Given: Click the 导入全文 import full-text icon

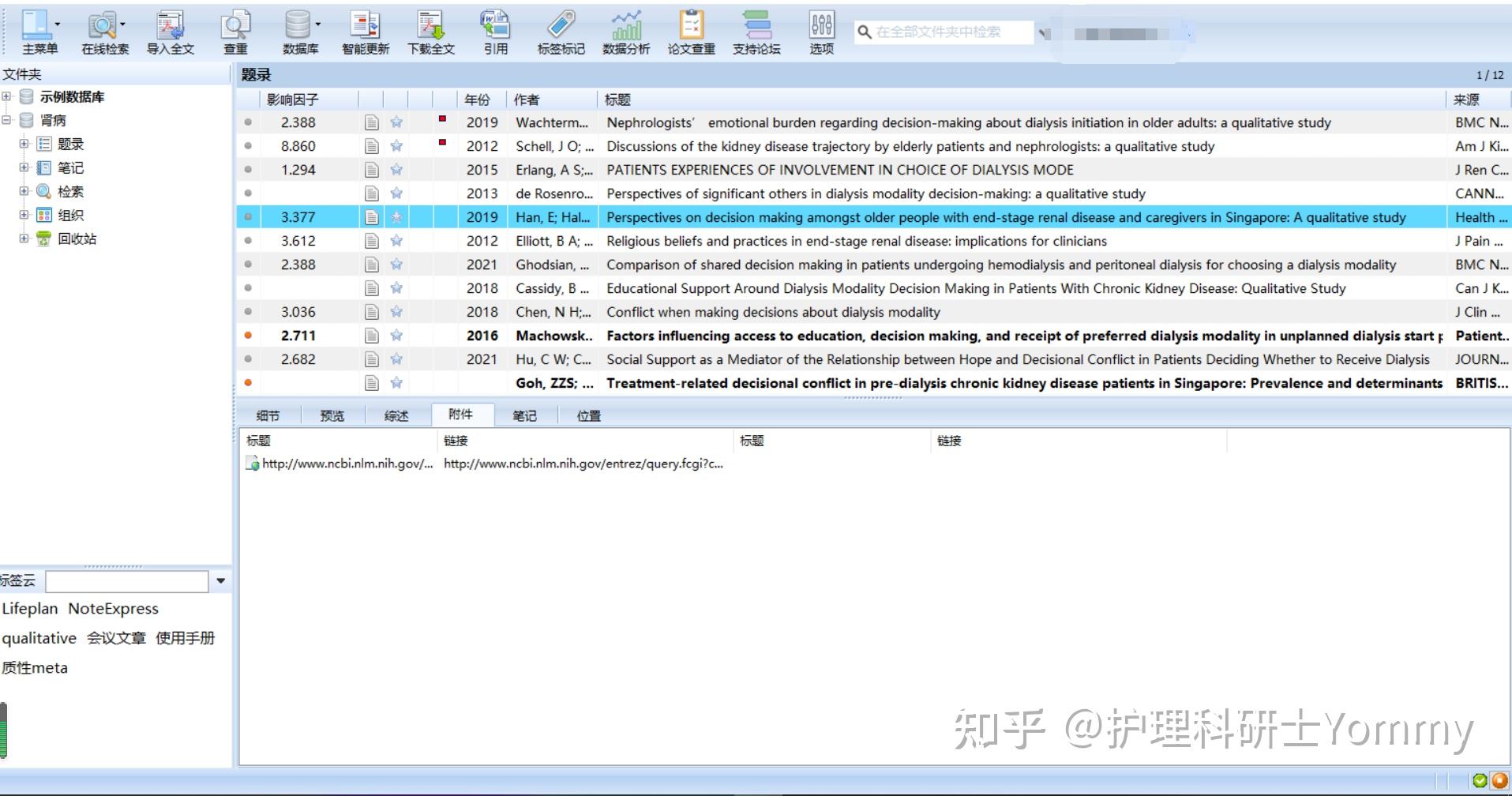Looking at the screenshot, I should pos(169,30).
